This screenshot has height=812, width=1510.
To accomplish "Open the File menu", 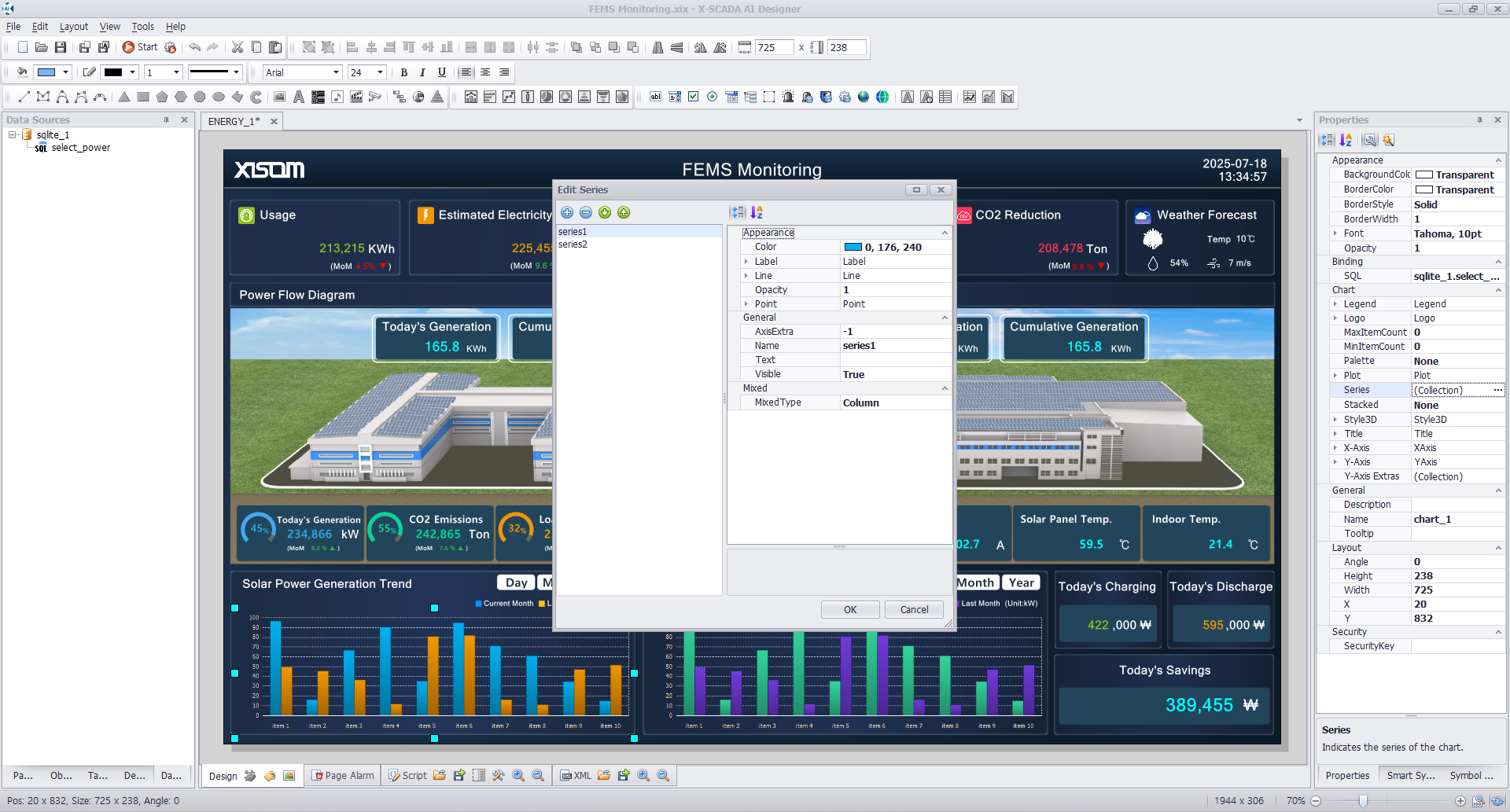I will [13, 27].
